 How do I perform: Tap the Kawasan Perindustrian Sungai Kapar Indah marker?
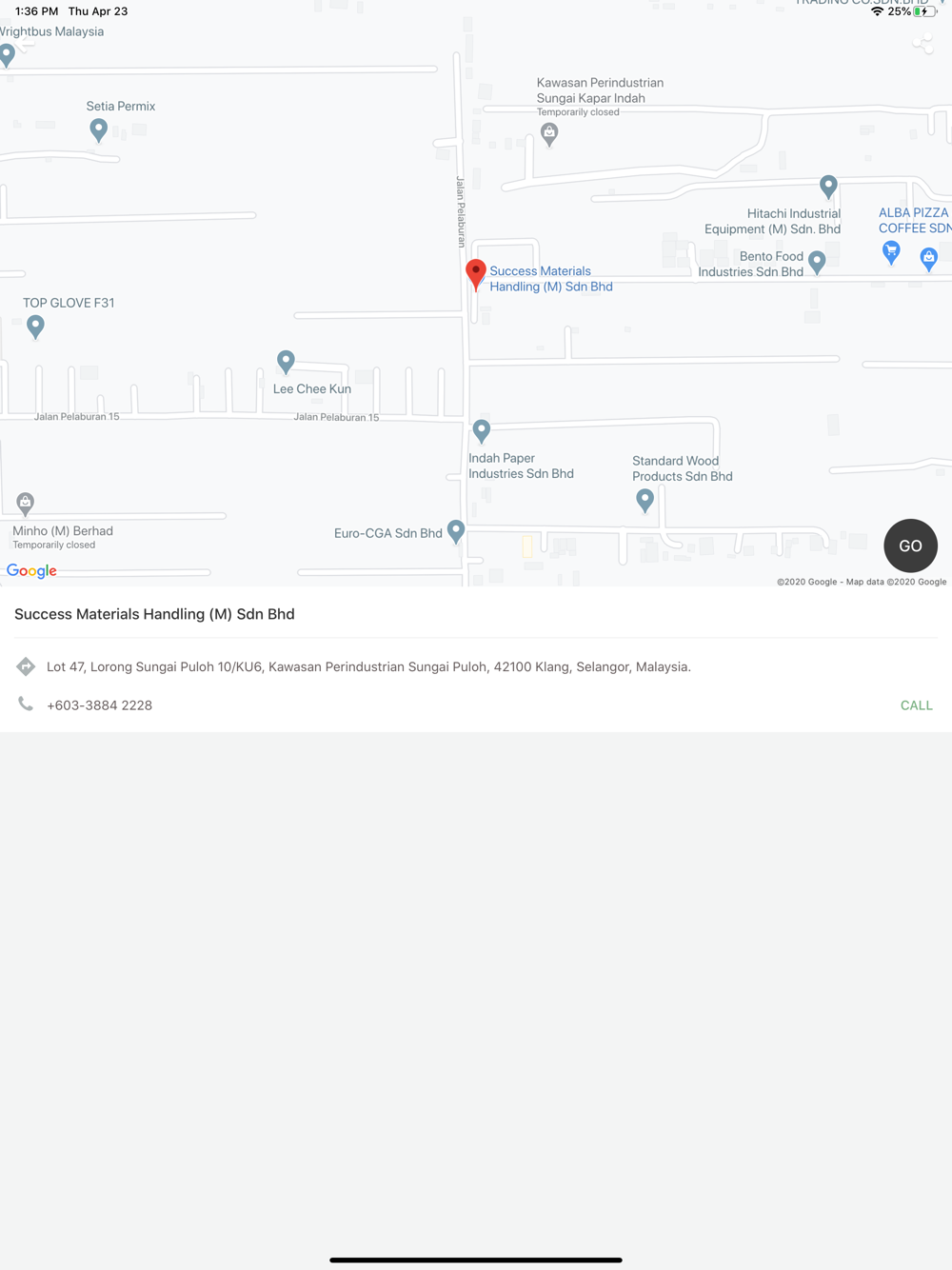coord(549,135)
